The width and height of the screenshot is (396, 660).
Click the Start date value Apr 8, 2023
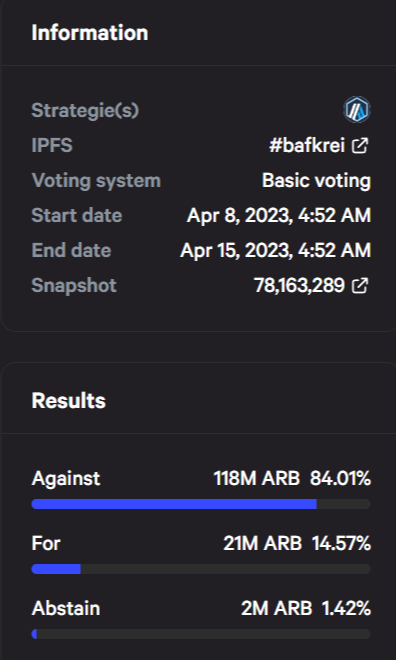[x=279, y=216]
